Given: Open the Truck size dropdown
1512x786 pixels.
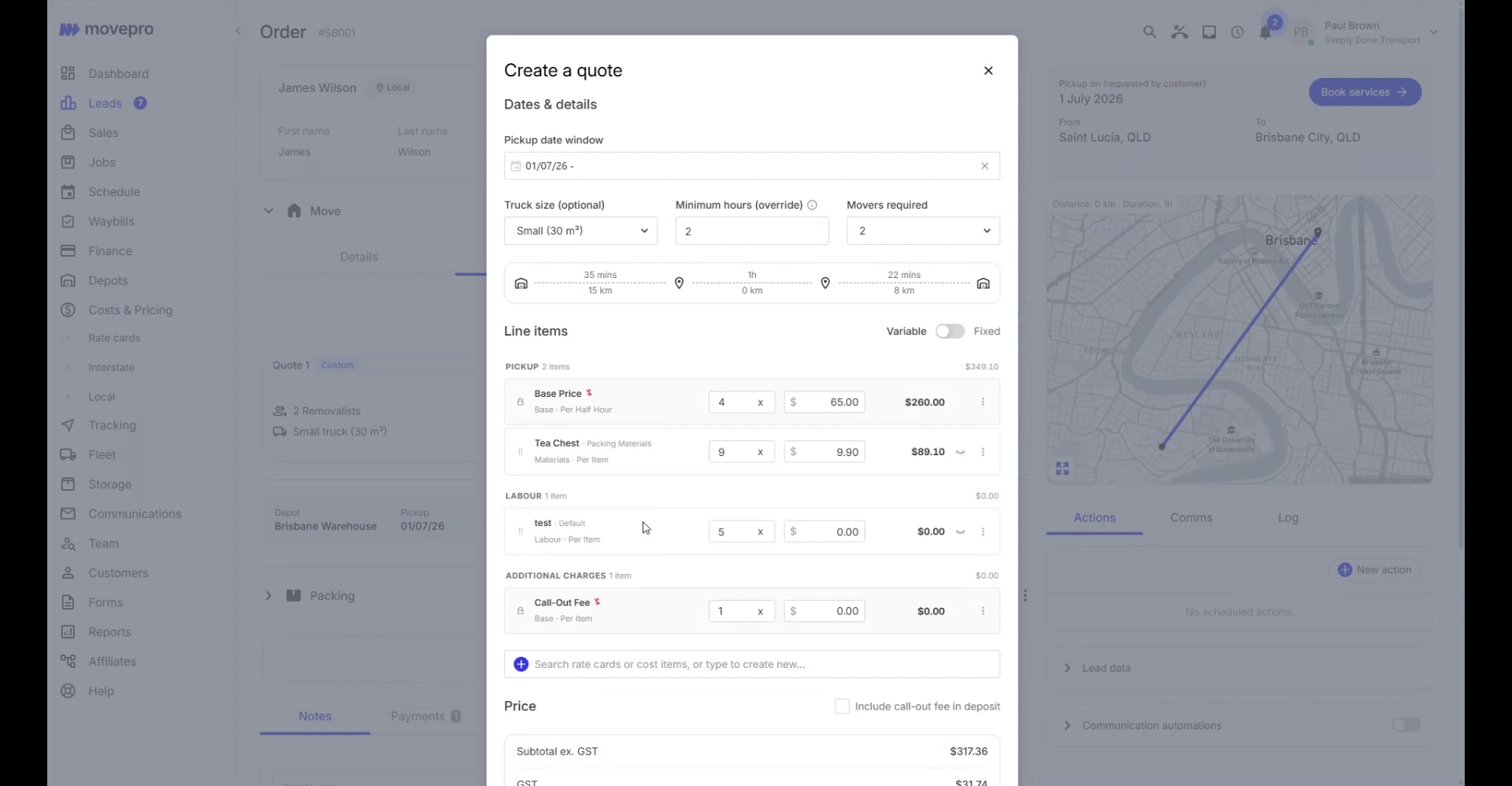Looking at the screenshot, I should point(580,231).
